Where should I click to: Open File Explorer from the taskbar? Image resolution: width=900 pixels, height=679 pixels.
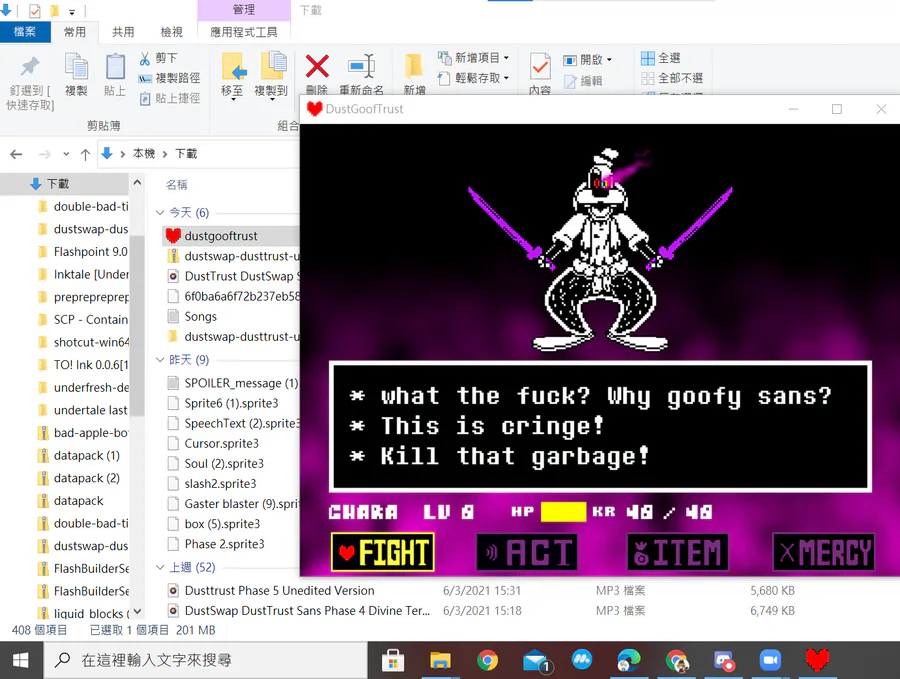click(x=440, y=661)
